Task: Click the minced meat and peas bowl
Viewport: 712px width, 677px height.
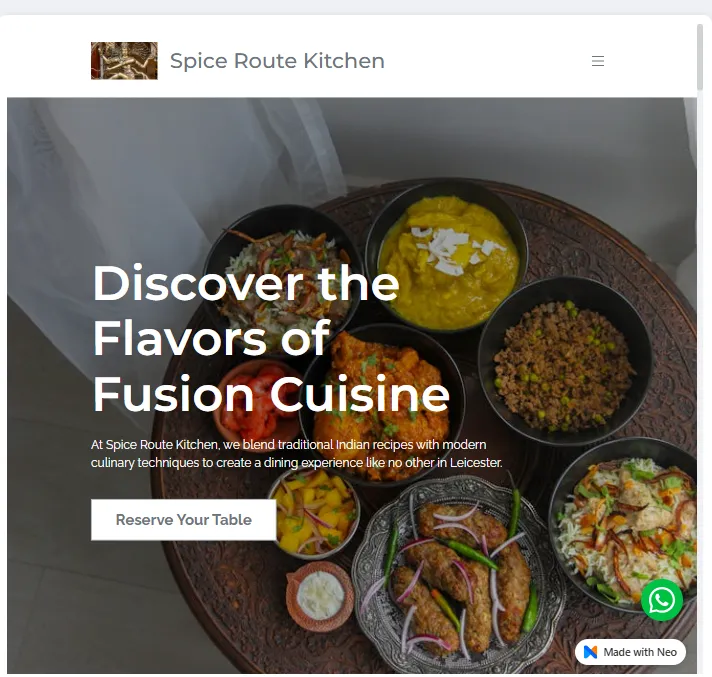Action: [565, 362]
